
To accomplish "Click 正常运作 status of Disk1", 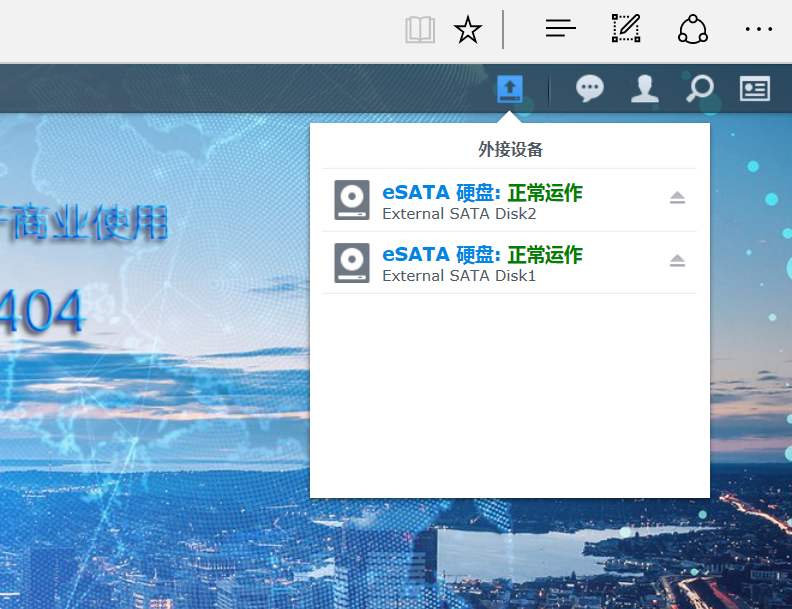I will tap(545, 255).
